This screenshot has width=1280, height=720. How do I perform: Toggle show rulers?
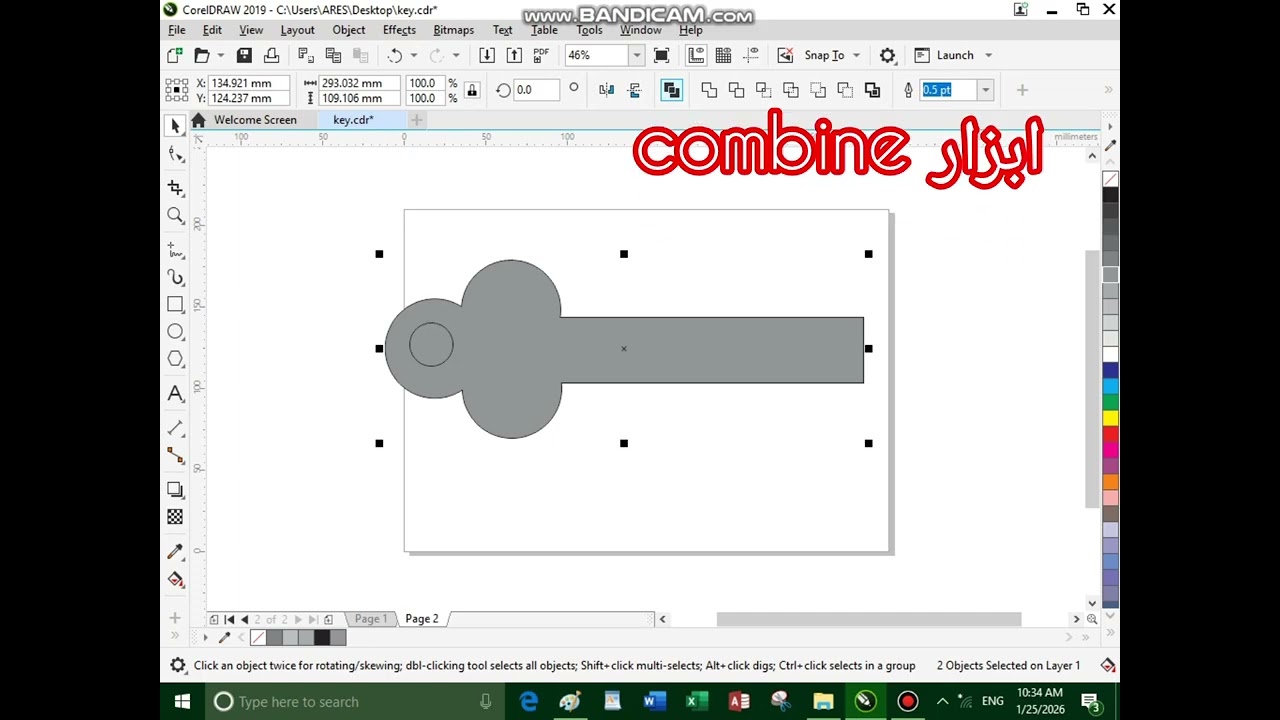pyautogui.click(x=696, y=56)
